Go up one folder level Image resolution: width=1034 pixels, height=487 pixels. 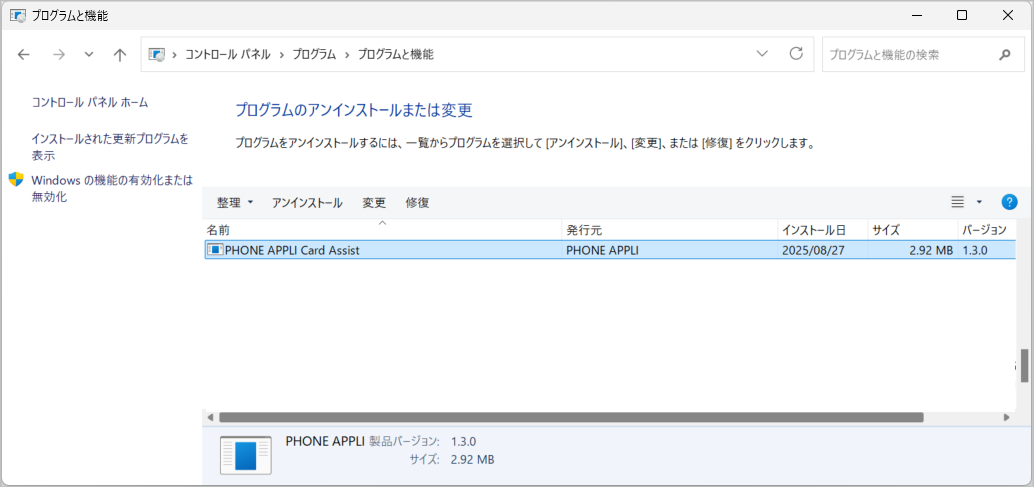(120, 55)
